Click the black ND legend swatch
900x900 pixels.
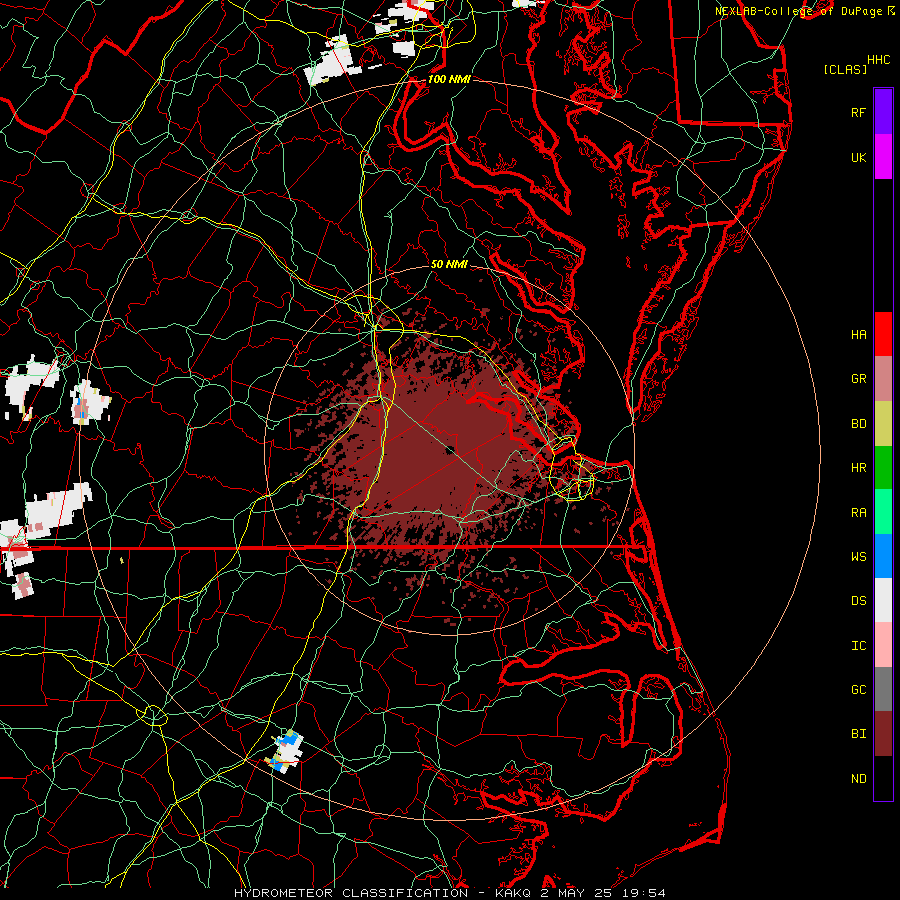click(x=883, y=778)
